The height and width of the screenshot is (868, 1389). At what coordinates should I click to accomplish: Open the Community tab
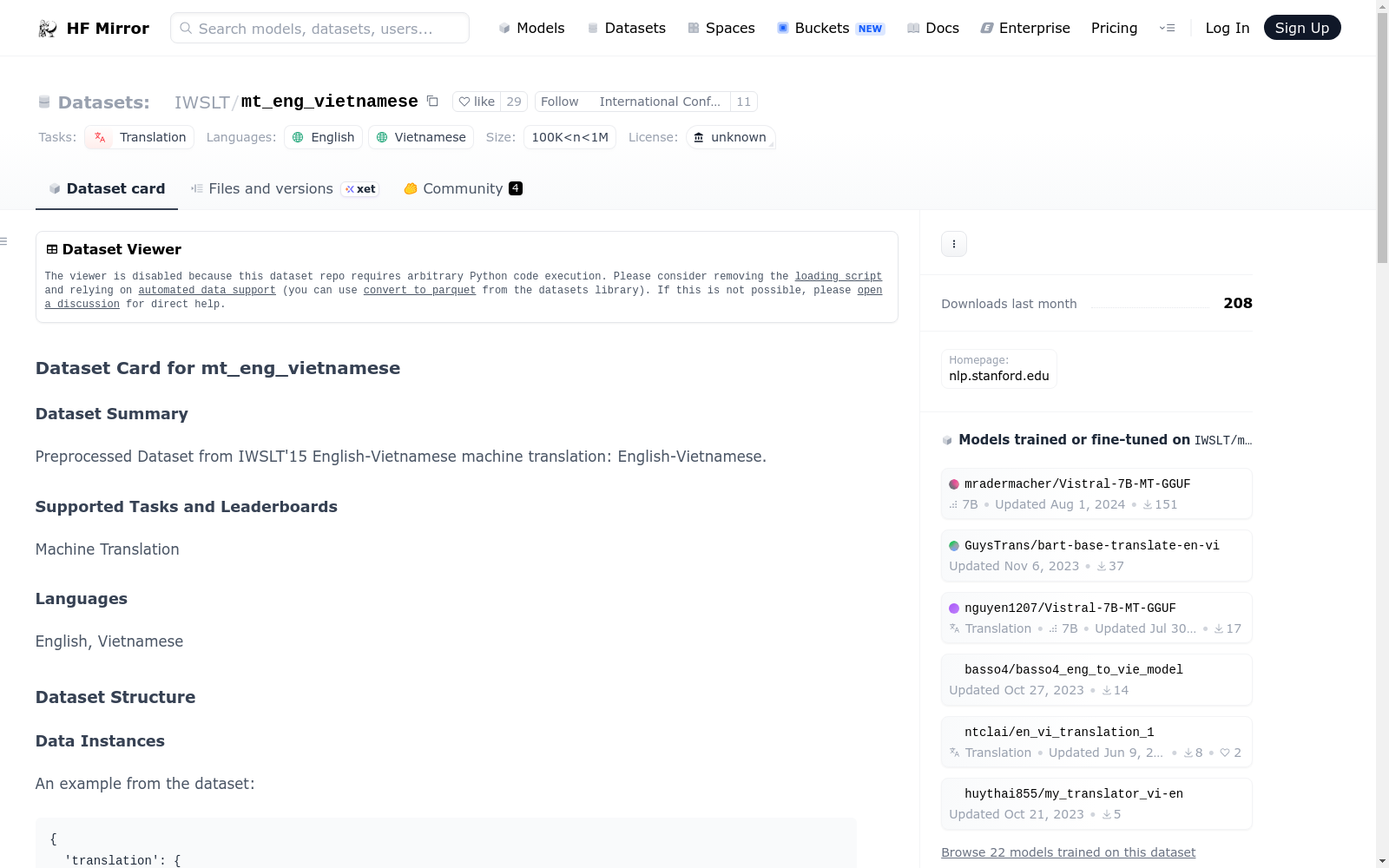point(464,189)
